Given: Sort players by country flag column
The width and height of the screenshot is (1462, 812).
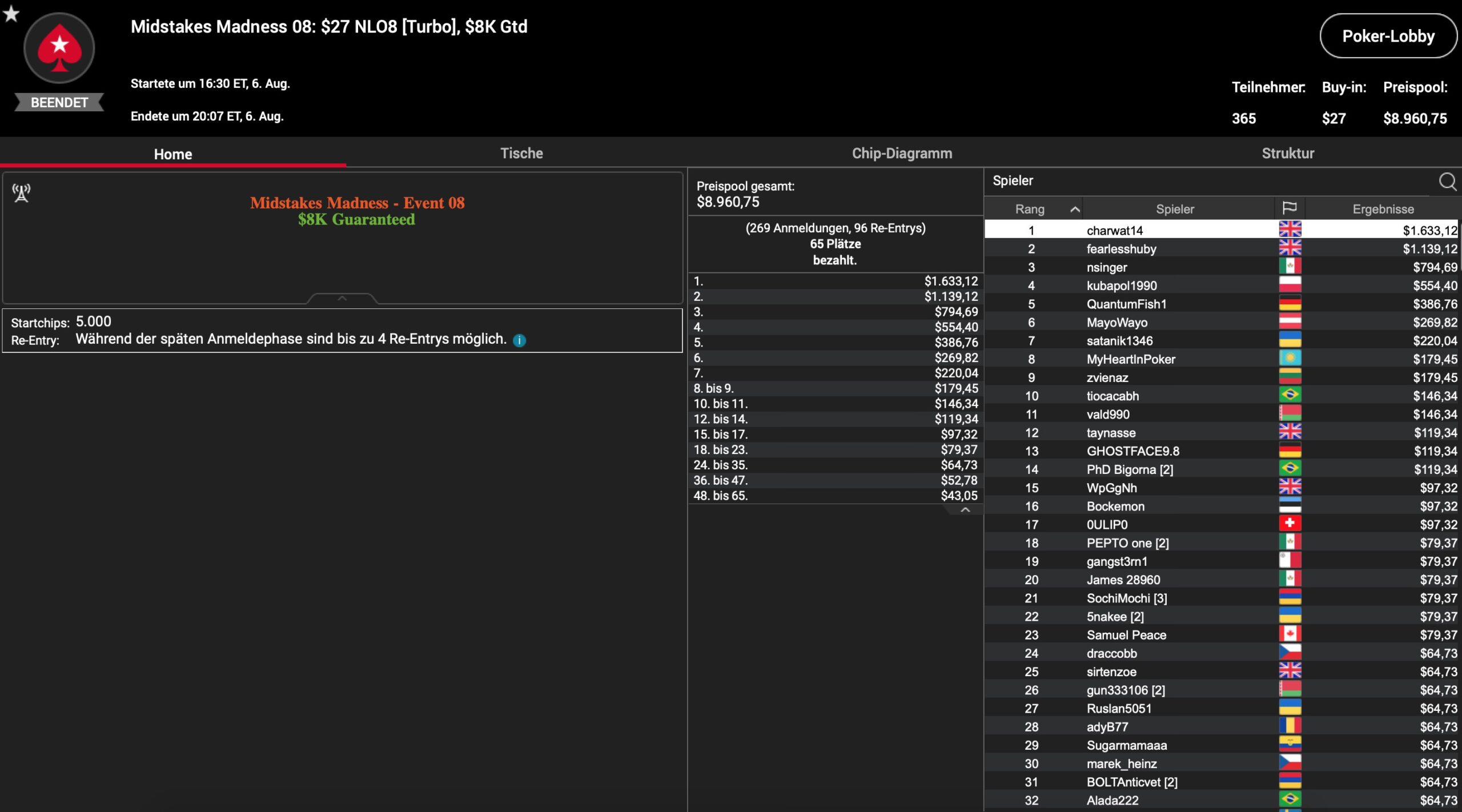Looking at the screenshot, I should coord(1289,208).
